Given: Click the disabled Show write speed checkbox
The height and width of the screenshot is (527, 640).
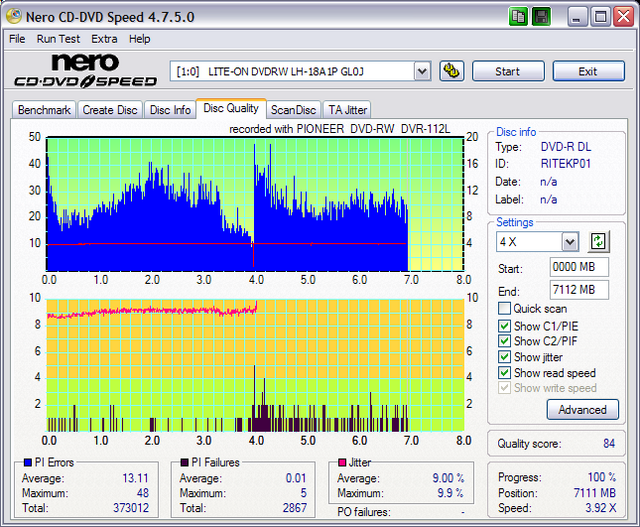Looking at the screenshot, I should tap(504, 387).
